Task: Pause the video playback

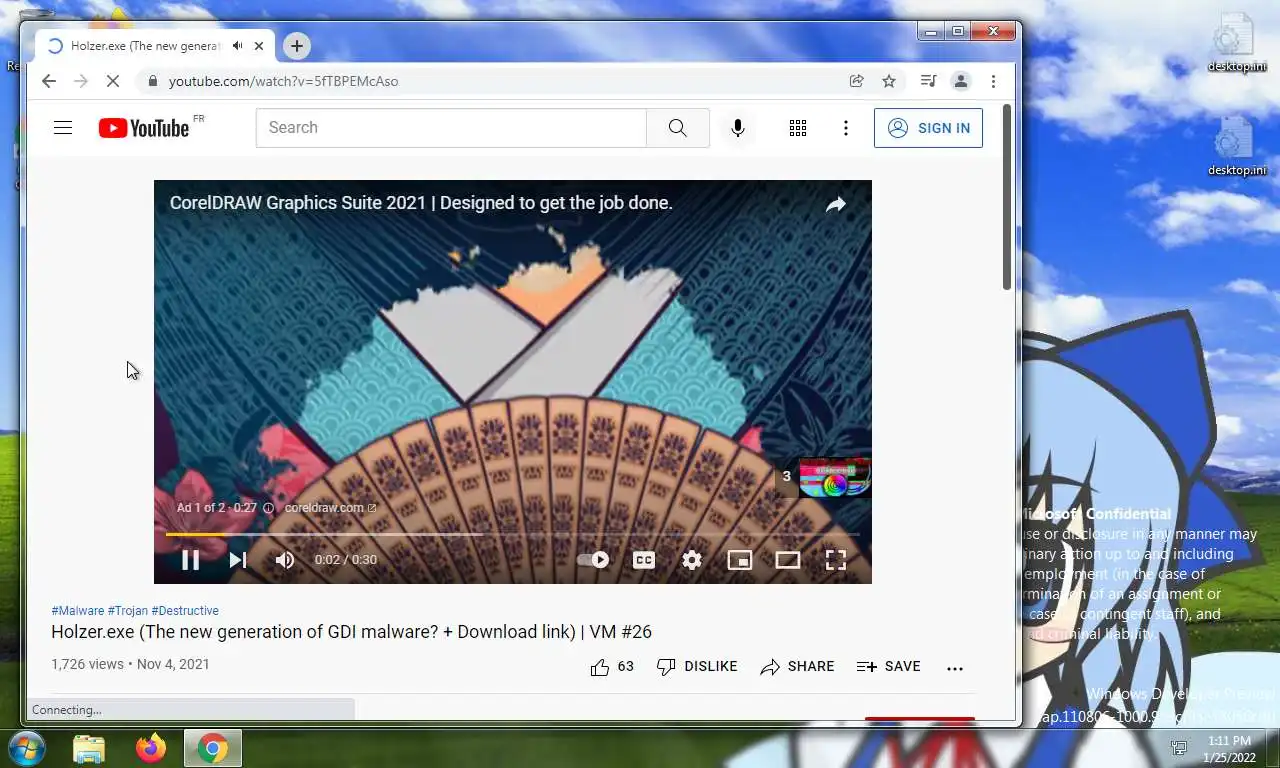Action: pos(190,560)
